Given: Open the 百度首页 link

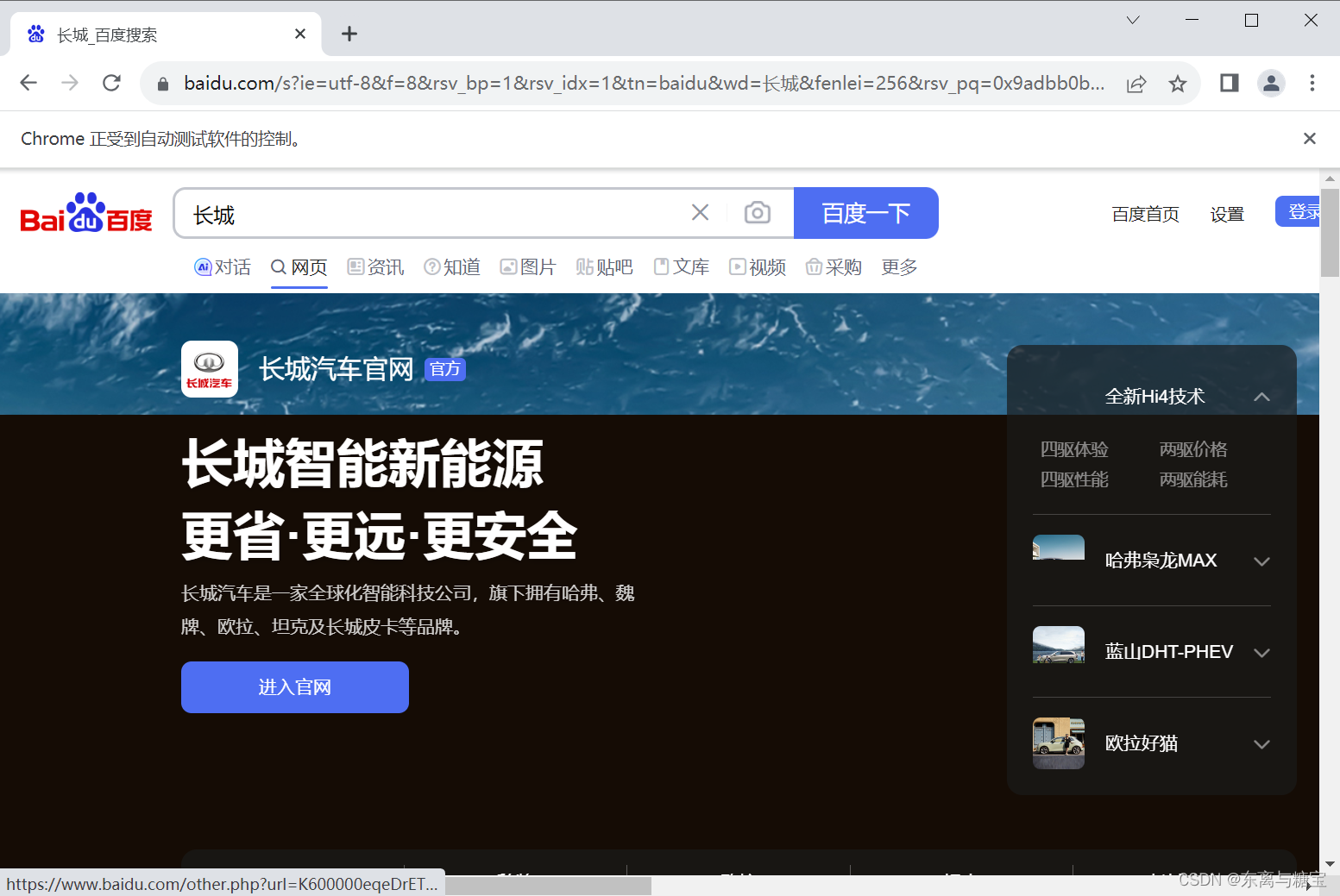Looking at the screenshot, I should tap(1145, 214).
